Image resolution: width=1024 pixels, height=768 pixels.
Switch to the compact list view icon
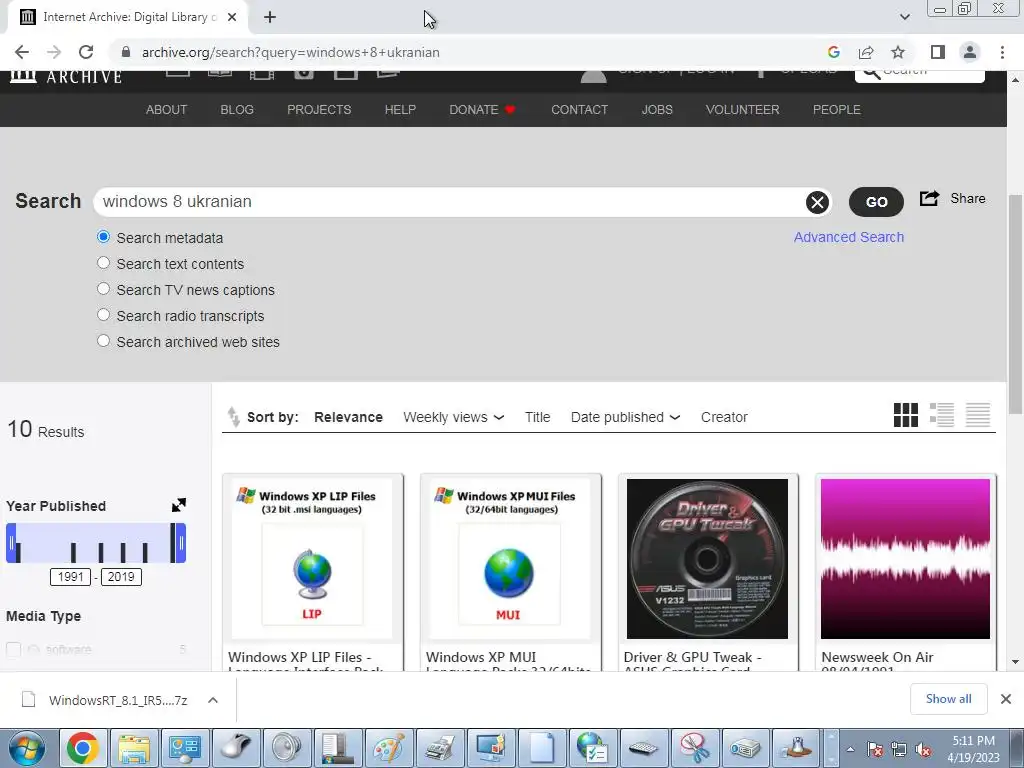tap(978, 415)
